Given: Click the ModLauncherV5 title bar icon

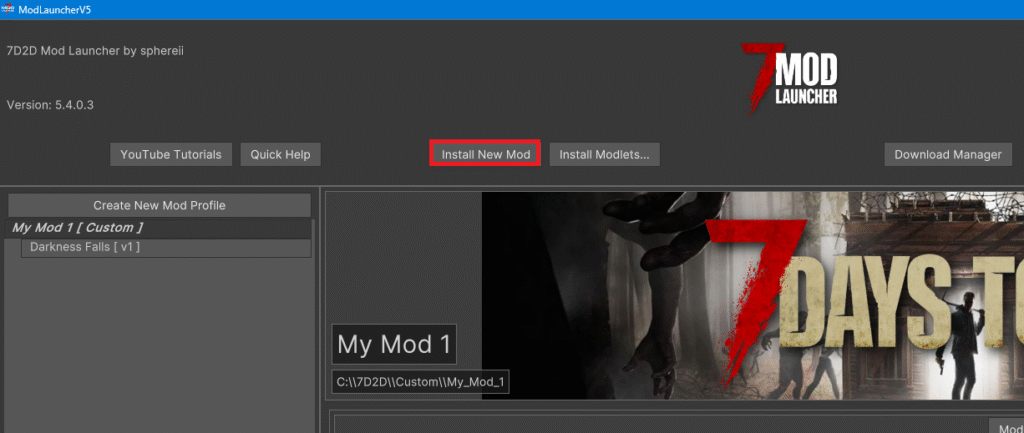Looking at the screenshot, I should click(x=8, y=9).
